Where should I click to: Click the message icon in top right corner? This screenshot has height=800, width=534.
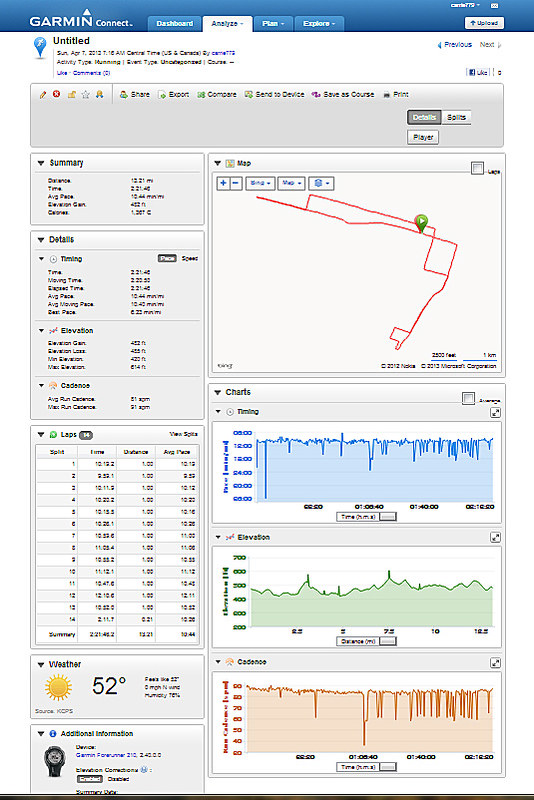[494, 5]
